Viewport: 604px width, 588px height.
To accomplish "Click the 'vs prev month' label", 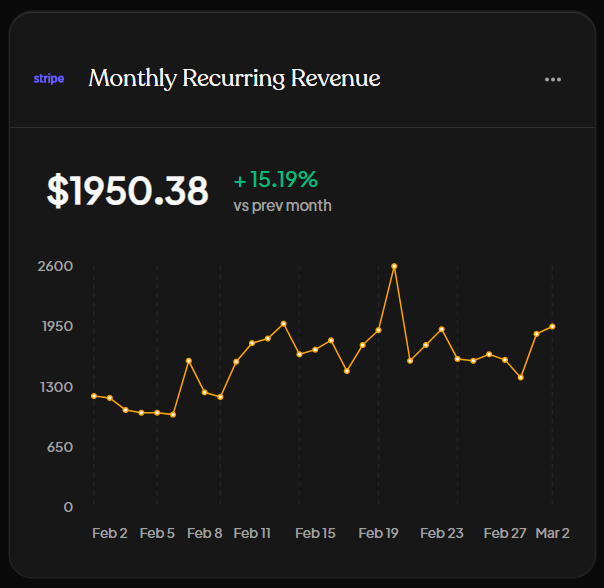I will click(282, 206).
